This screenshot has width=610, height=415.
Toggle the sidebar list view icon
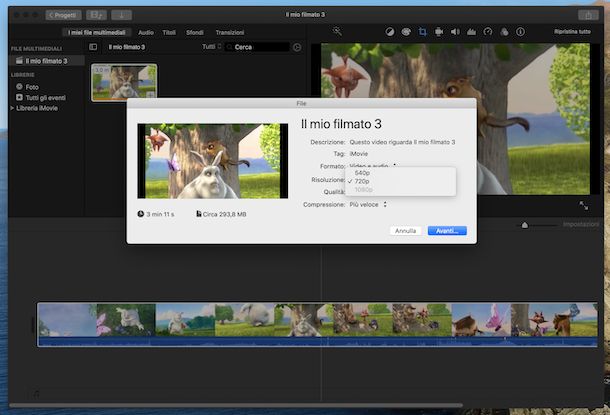93,47
